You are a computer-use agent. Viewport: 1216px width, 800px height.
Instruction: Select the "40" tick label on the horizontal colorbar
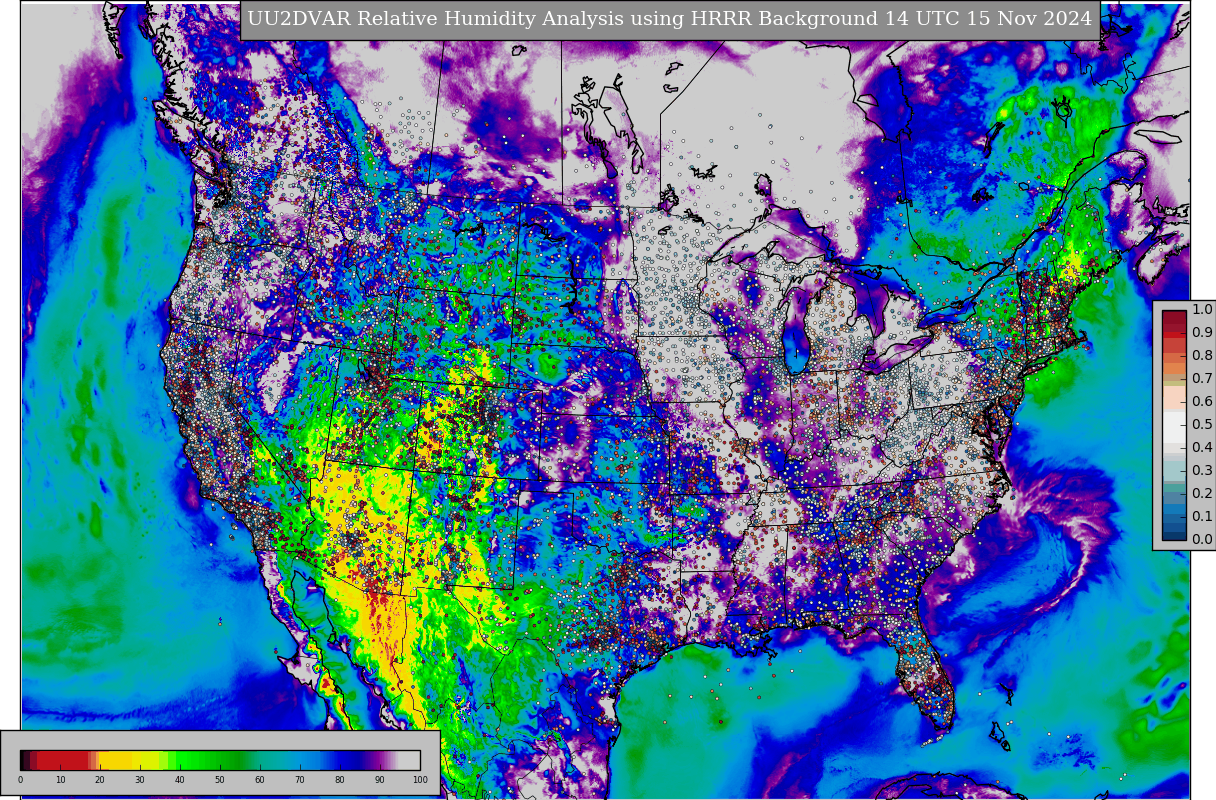click(180, 780)
